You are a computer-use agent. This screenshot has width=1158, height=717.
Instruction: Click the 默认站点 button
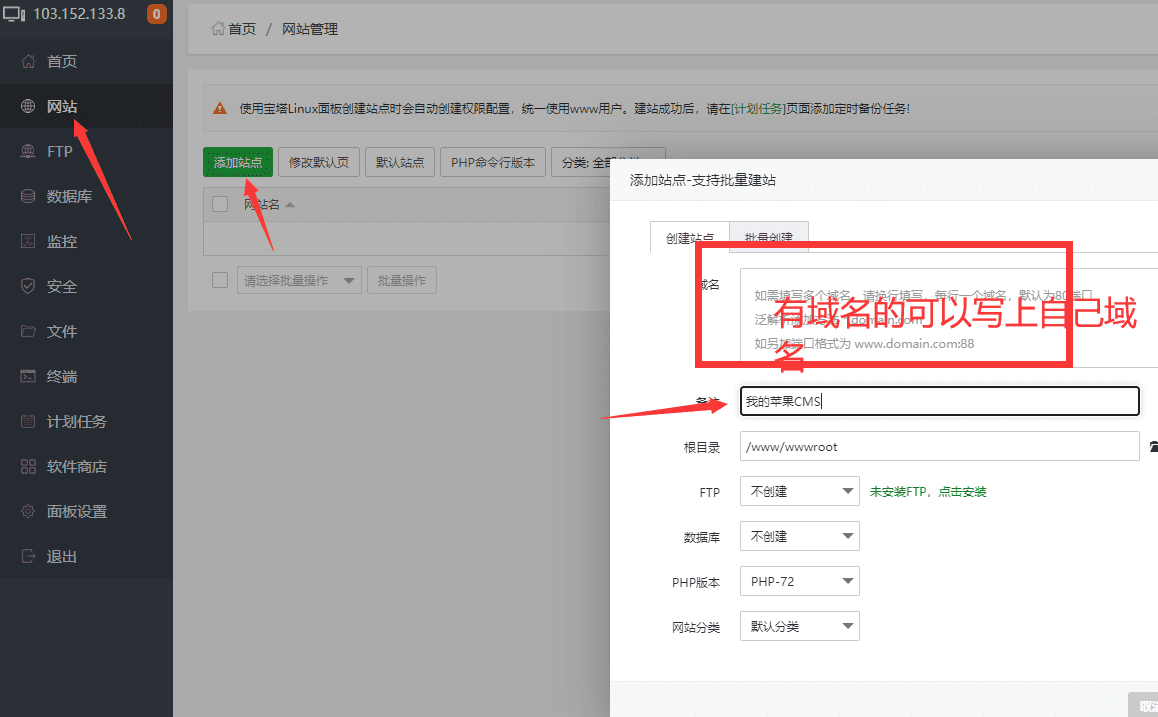pos(400,162)
